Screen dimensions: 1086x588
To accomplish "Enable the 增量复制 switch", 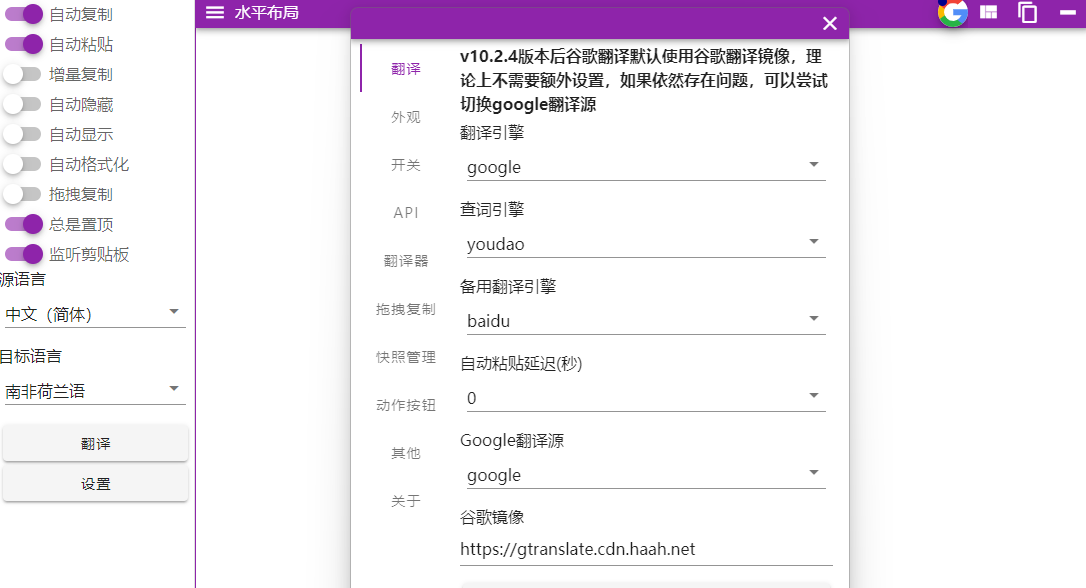I will (x=23, y=74).
